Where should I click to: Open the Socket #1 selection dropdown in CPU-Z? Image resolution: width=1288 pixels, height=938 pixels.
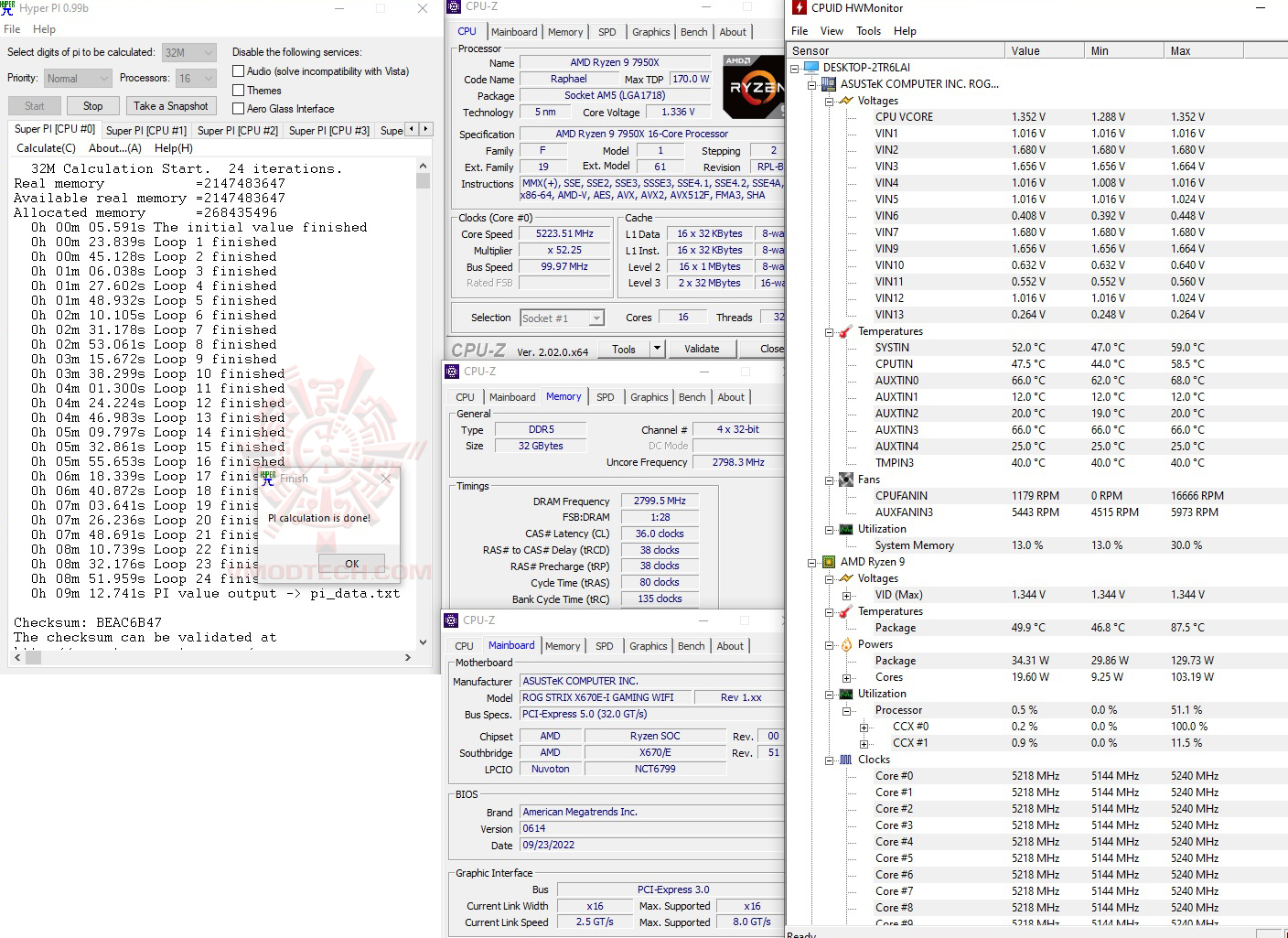pos(596,318)
